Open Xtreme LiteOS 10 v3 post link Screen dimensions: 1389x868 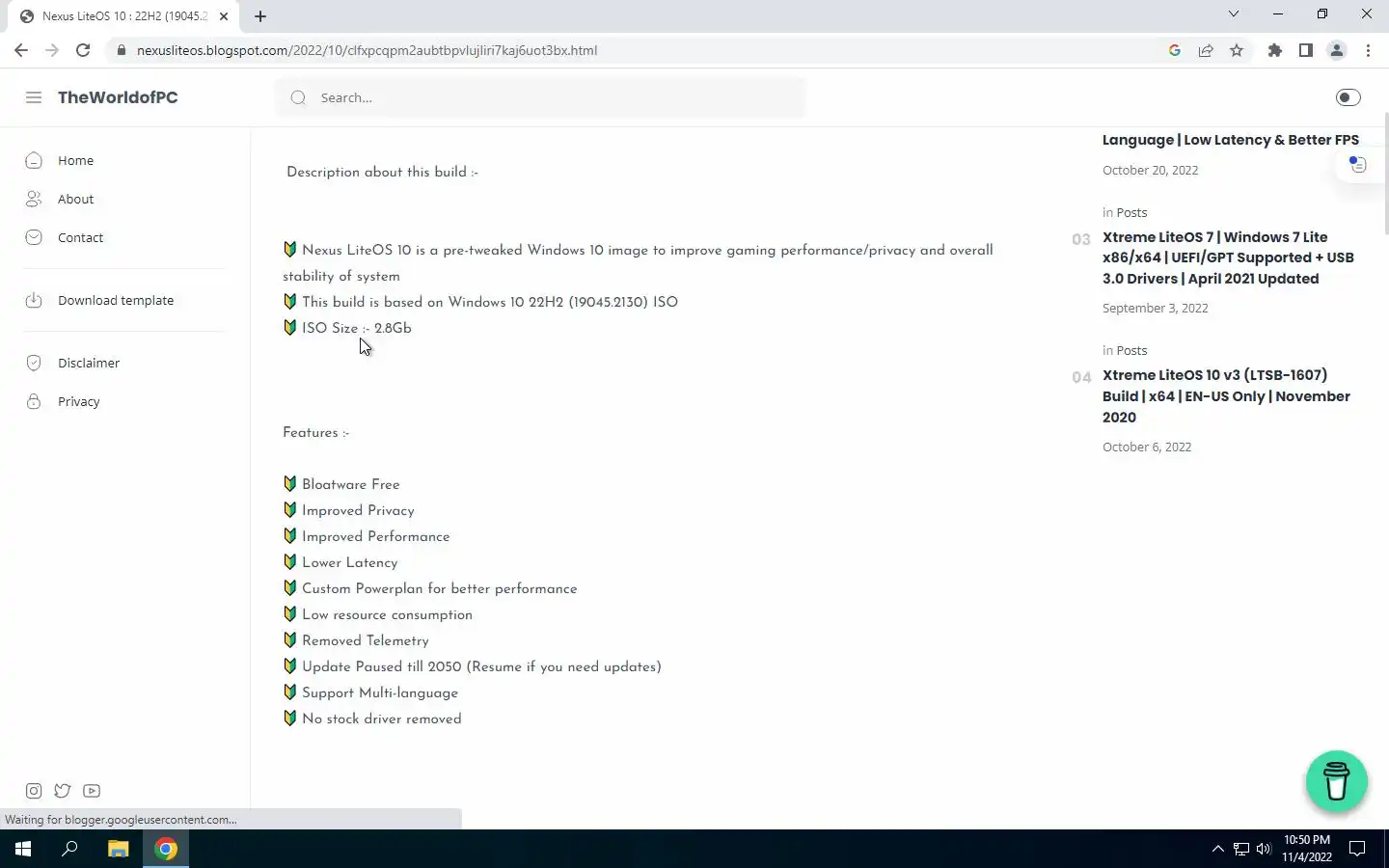pyautogui.click(x=1226, y=395)
